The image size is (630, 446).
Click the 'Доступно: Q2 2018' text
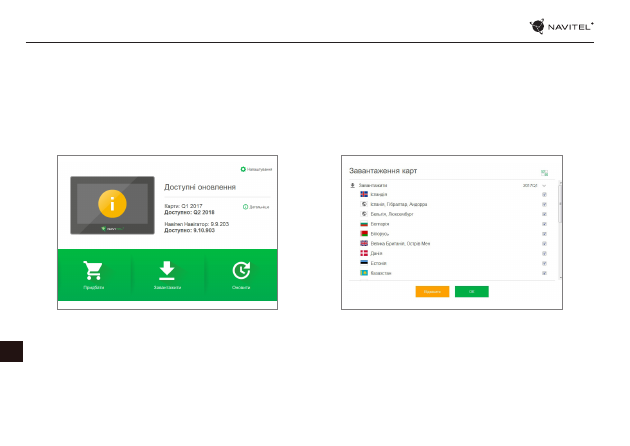pyautogui.click(x=189, y=212)
